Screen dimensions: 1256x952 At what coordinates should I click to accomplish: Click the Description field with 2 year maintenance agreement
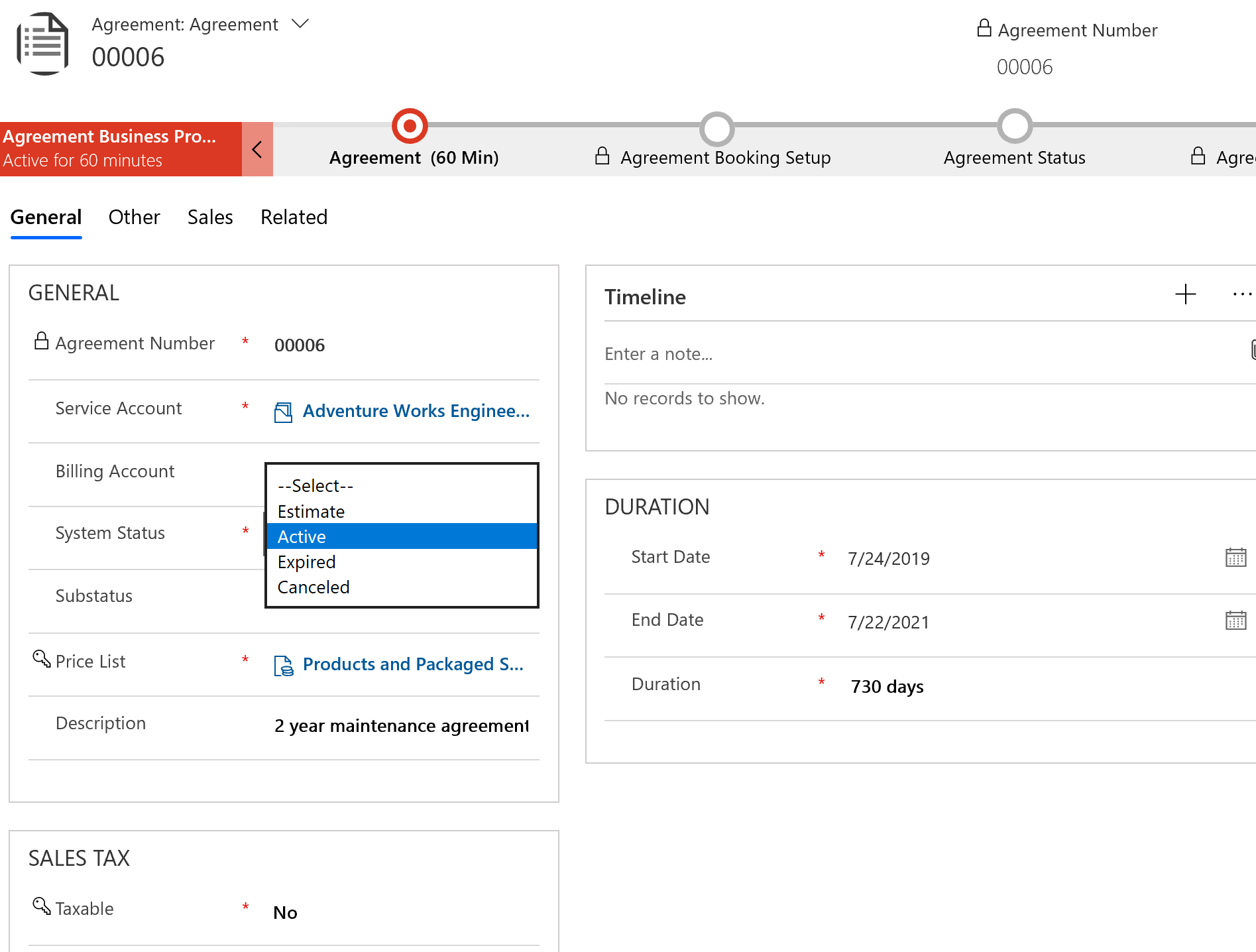tap(402, 726)
